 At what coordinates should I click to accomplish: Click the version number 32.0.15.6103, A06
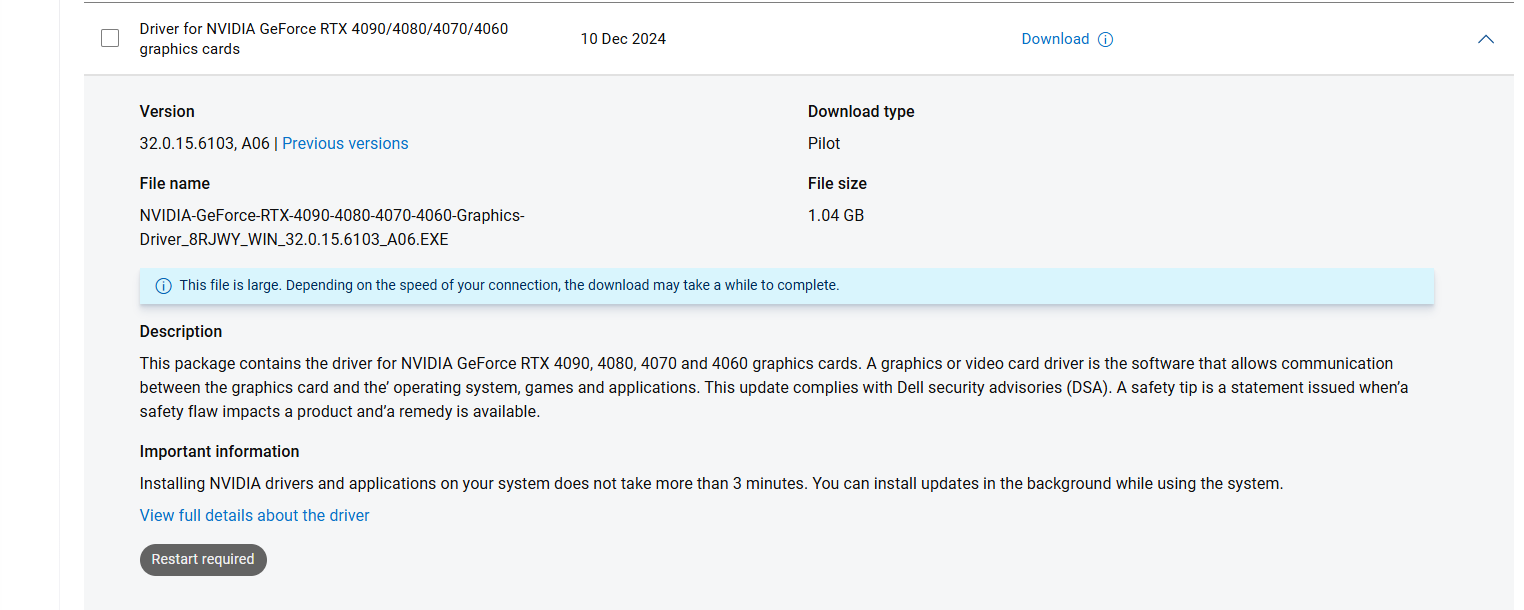pos(205,143)
